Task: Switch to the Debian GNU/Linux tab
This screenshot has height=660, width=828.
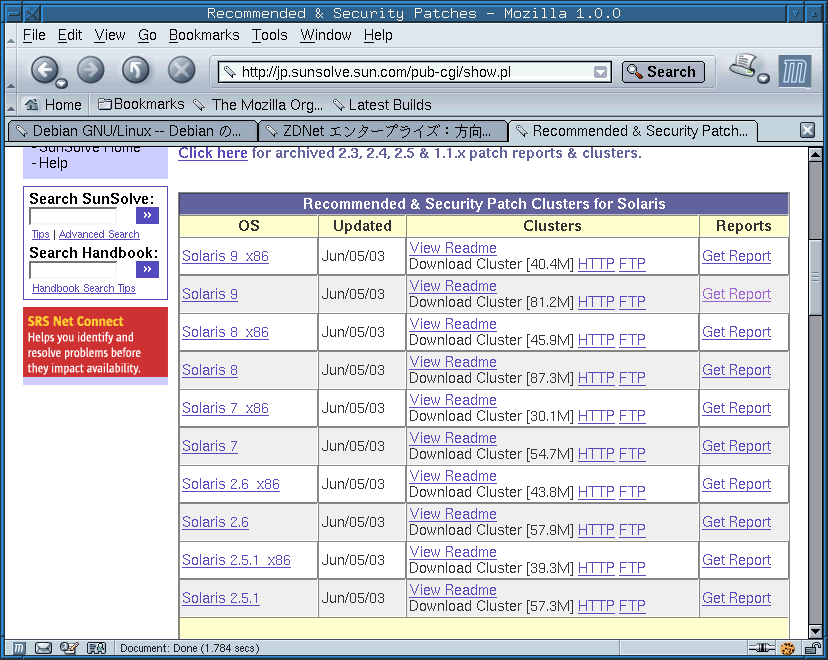Action: point(132,131)
